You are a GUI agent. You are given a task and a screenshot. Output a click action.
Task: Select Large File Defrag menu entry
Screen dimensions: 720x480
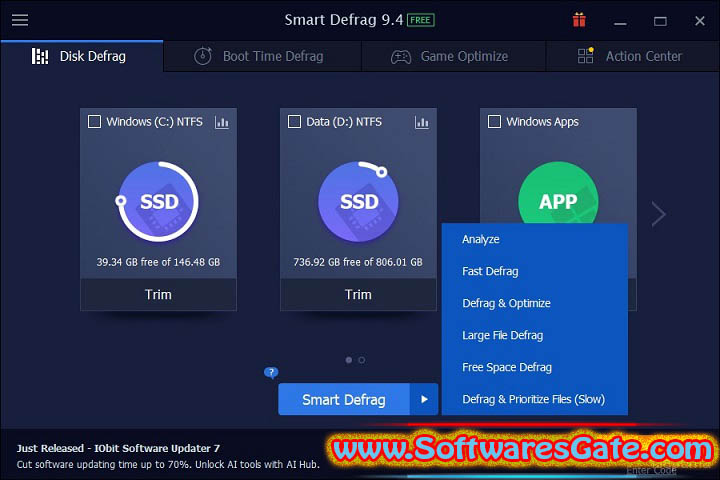point(534,335)
